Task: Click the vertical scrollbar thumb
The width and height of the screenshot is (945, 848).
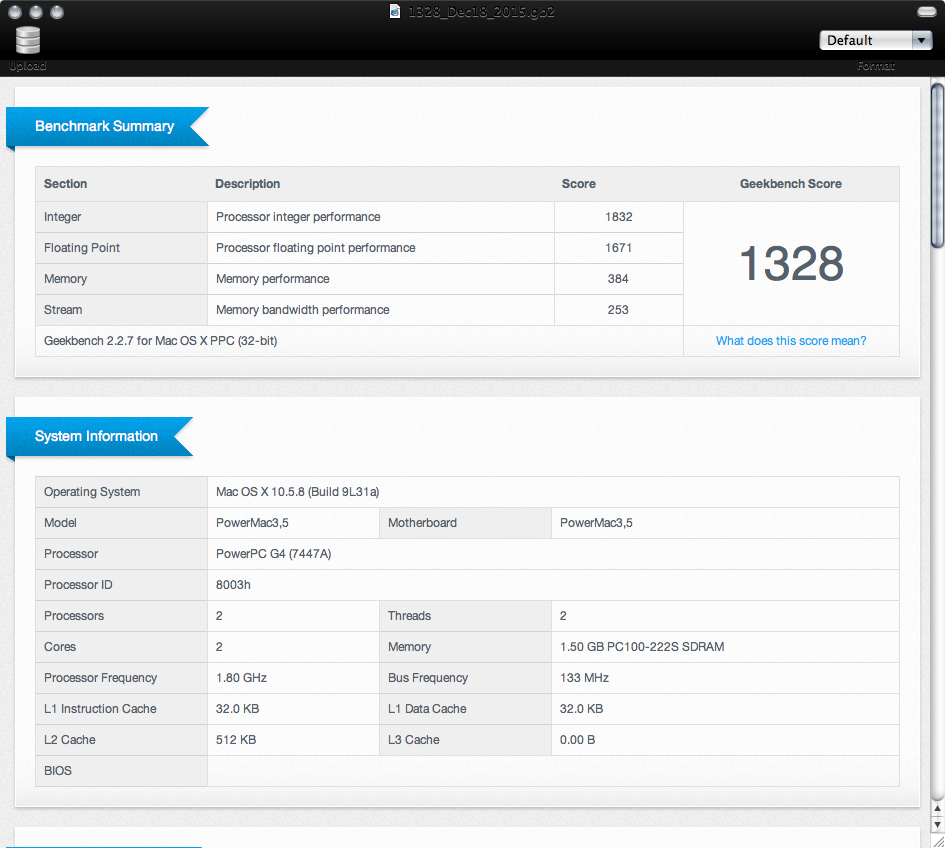Action: 937,166
